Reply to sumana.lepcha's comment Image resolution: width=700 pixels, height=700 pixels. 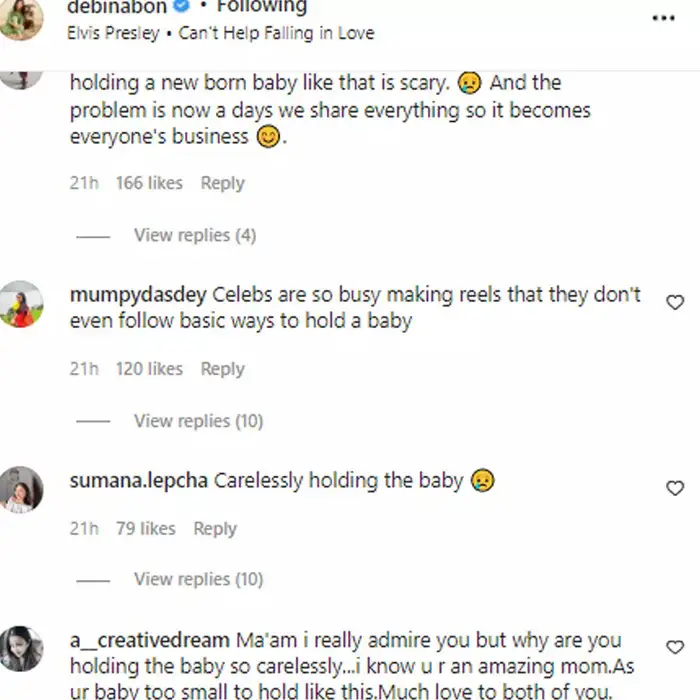(215, 528)
